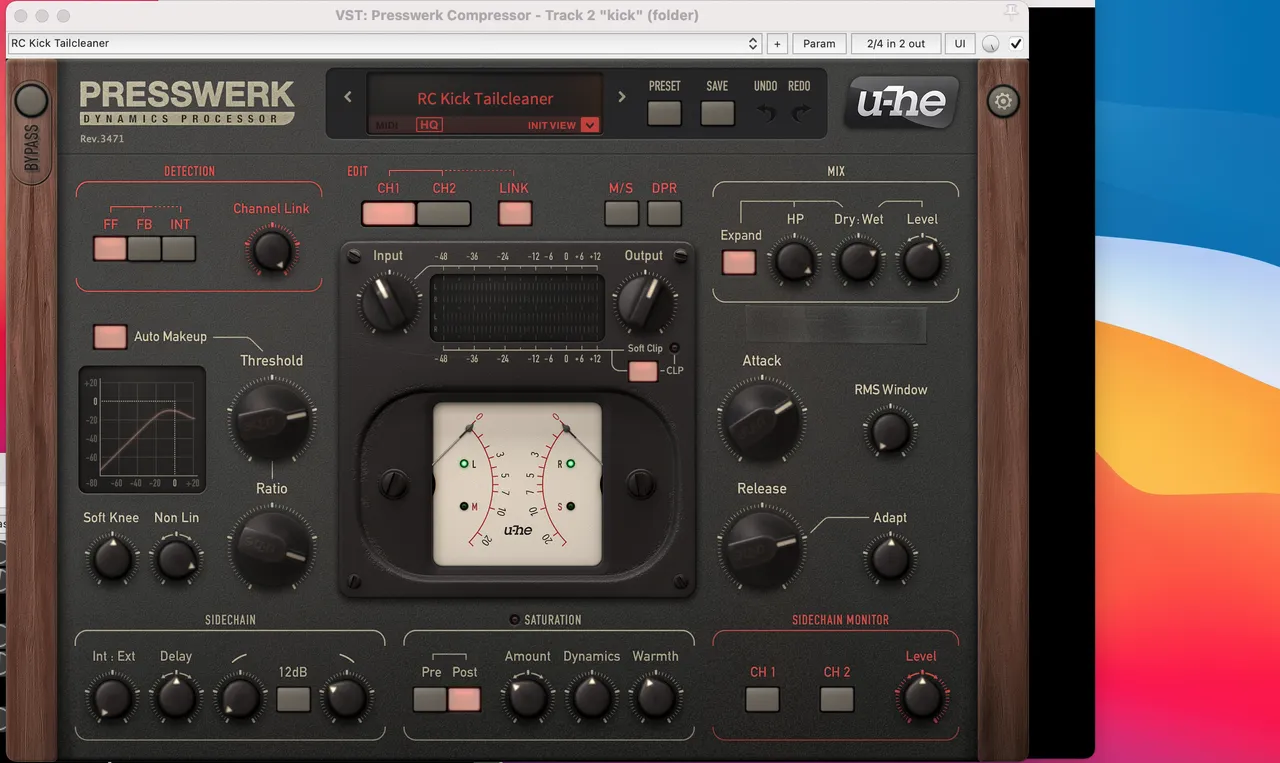This screenshot has width=1280, height=763.
Task: Click the Attack knob
Action: (x=762, y=419)
